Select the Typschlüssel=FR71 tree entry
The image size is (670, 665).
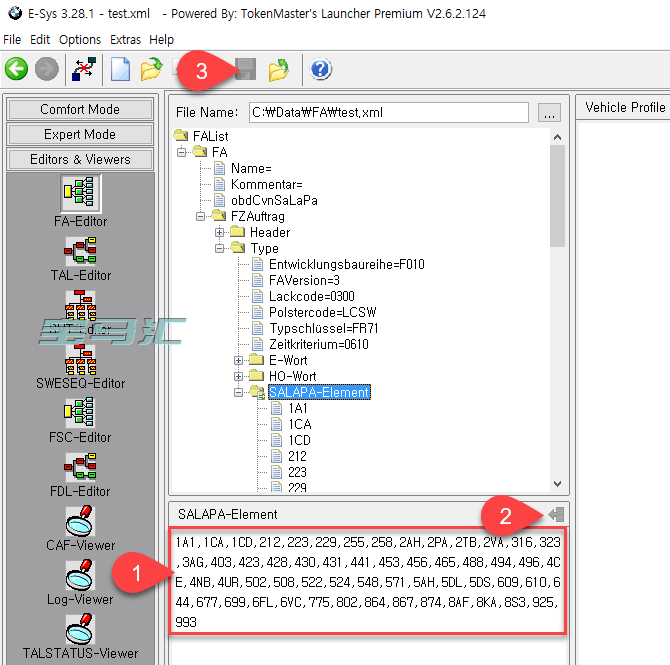point(323,328)
